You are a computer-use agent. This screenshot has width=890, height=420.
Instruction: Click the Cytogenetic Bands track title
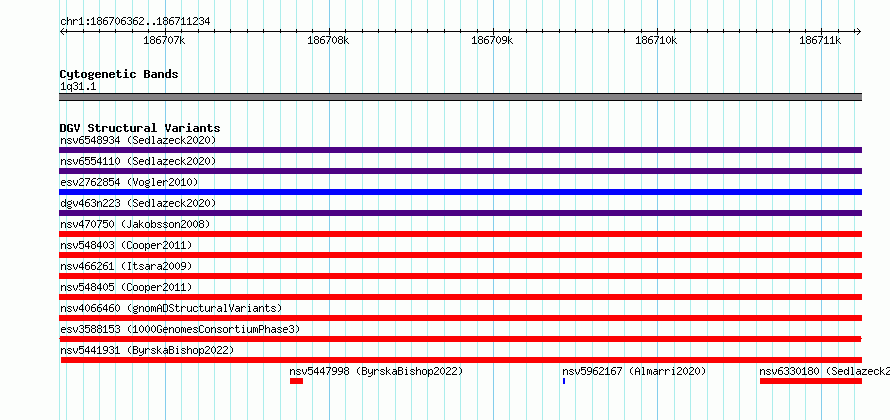coord(119,74)
